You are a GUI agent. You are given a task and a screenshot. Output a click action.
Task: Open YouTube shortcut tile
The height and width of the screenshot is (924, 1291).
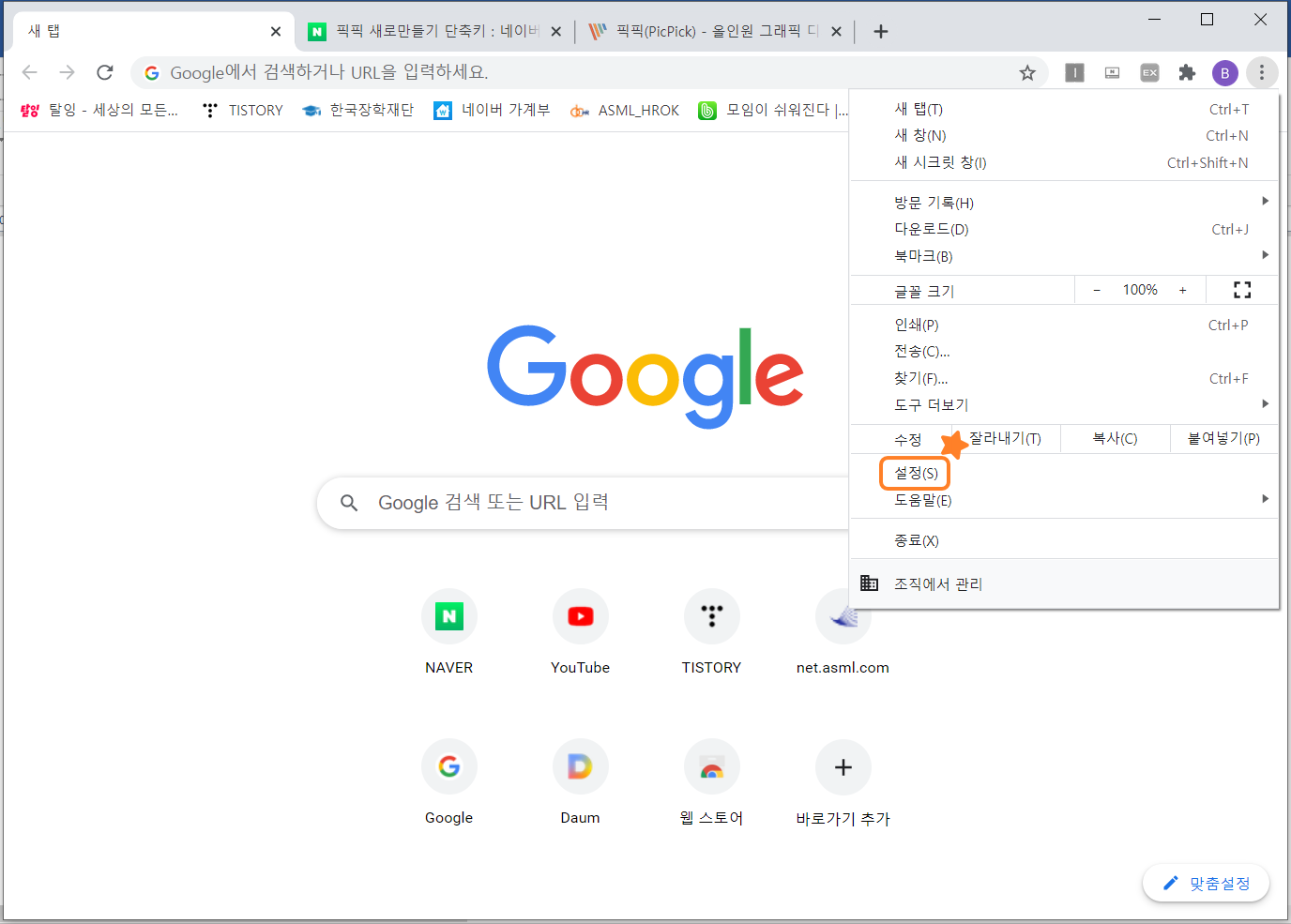581,631
